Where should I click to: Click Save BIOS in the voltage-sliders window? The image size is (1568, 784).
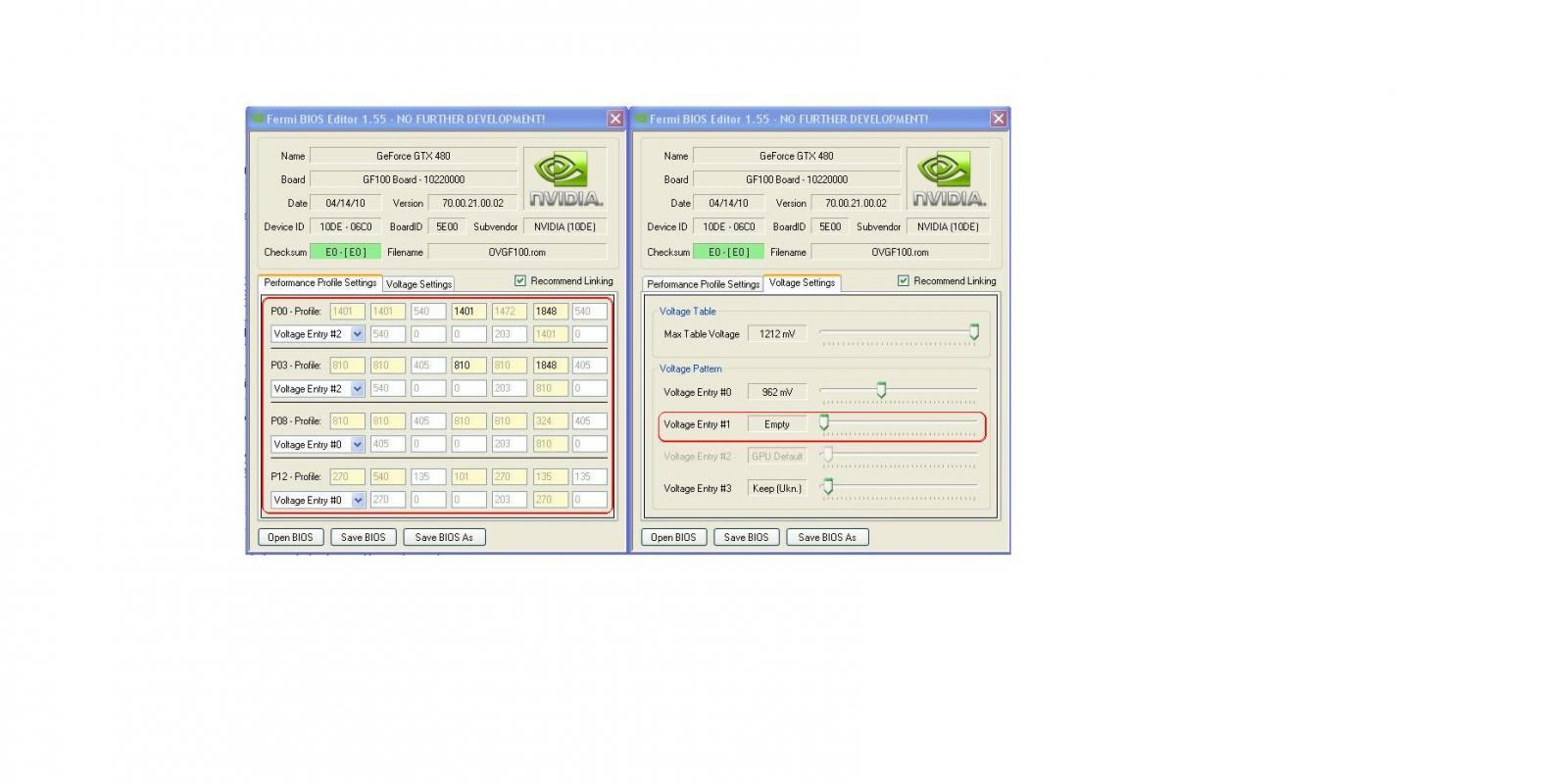click(x=746, y=537)
